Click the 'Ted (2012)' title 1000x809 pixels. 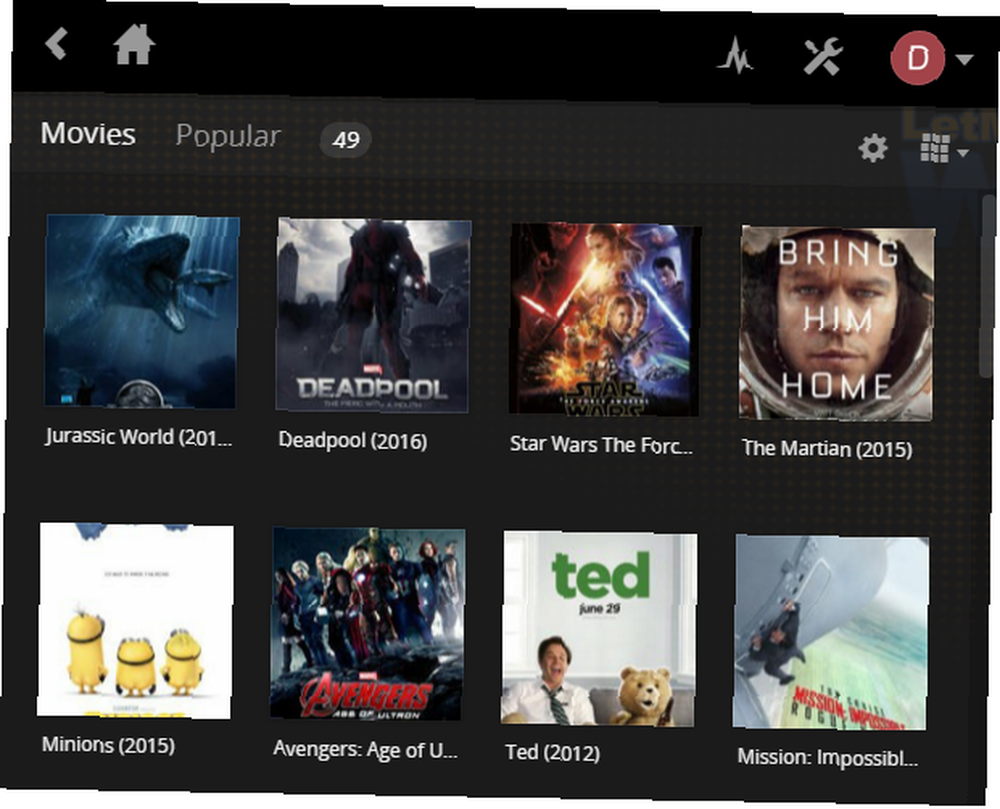[x=552, y=752]
